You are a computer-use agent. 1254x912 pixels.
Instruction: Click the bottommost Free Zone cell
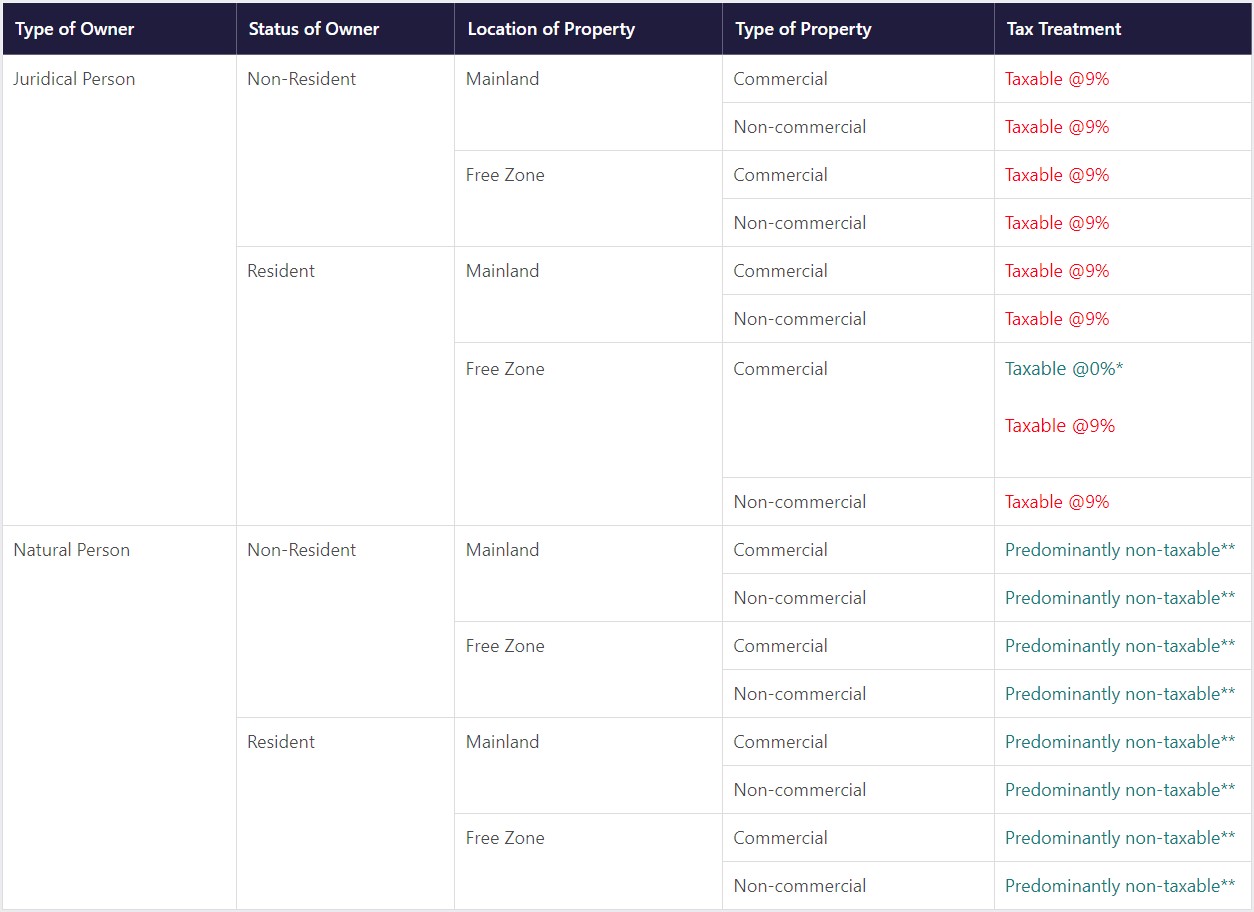click(x=505, y=838)
